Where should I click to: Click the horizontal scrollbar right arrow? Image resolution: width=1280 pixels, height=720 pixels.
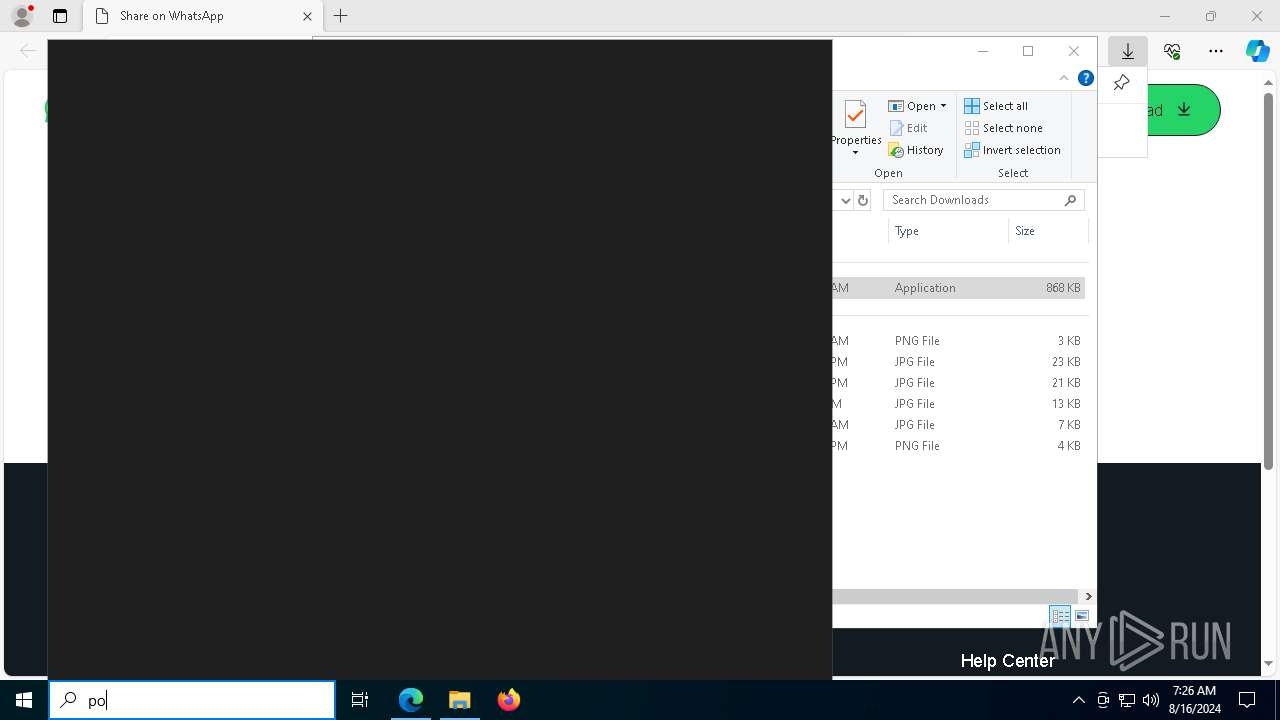[x=1088, y=596]
